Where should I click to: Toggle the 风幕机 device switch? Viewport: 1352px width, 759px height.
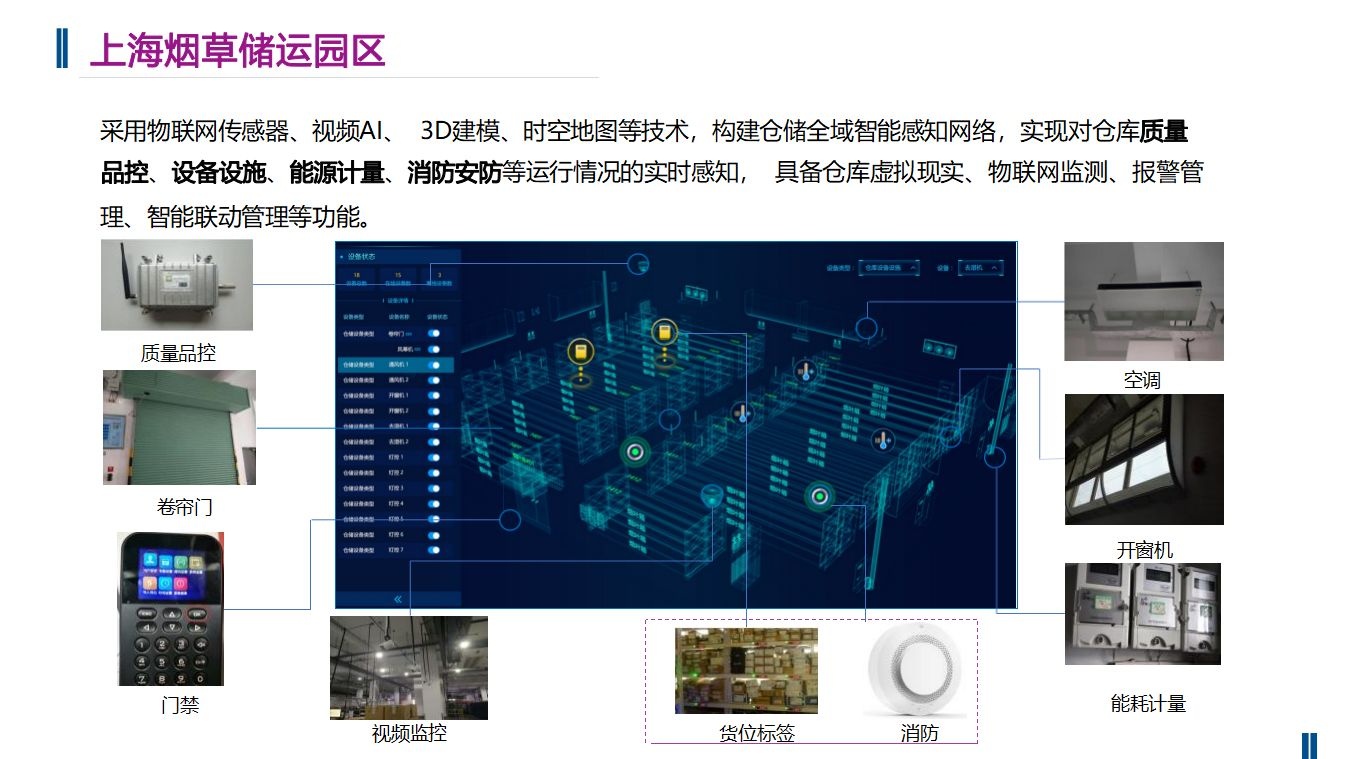(x=434, y=349)
